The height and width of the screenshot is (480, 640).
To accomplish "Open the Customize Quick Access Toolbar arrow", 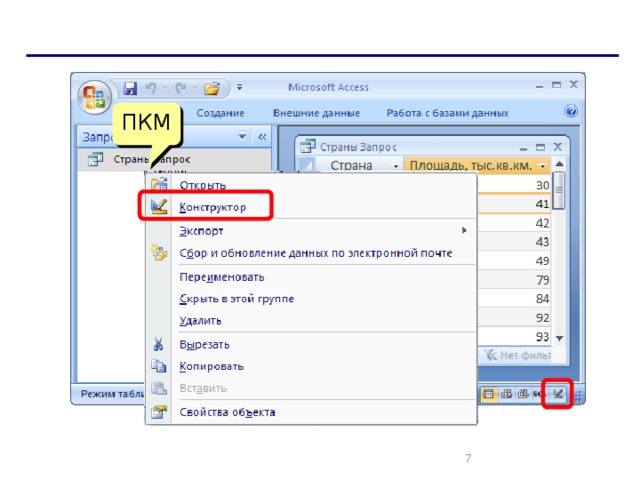I will click(240, 87).
